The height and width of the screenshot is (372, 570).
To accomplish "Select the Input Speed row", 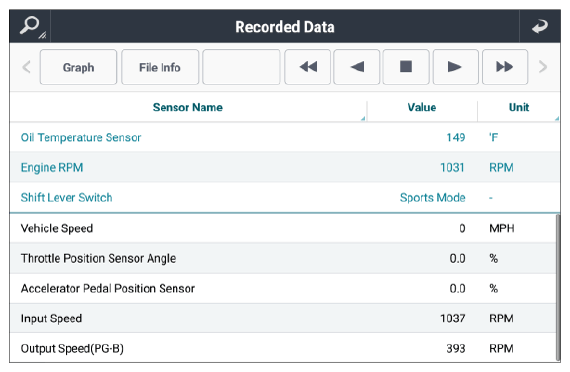I will pos(283,318).
